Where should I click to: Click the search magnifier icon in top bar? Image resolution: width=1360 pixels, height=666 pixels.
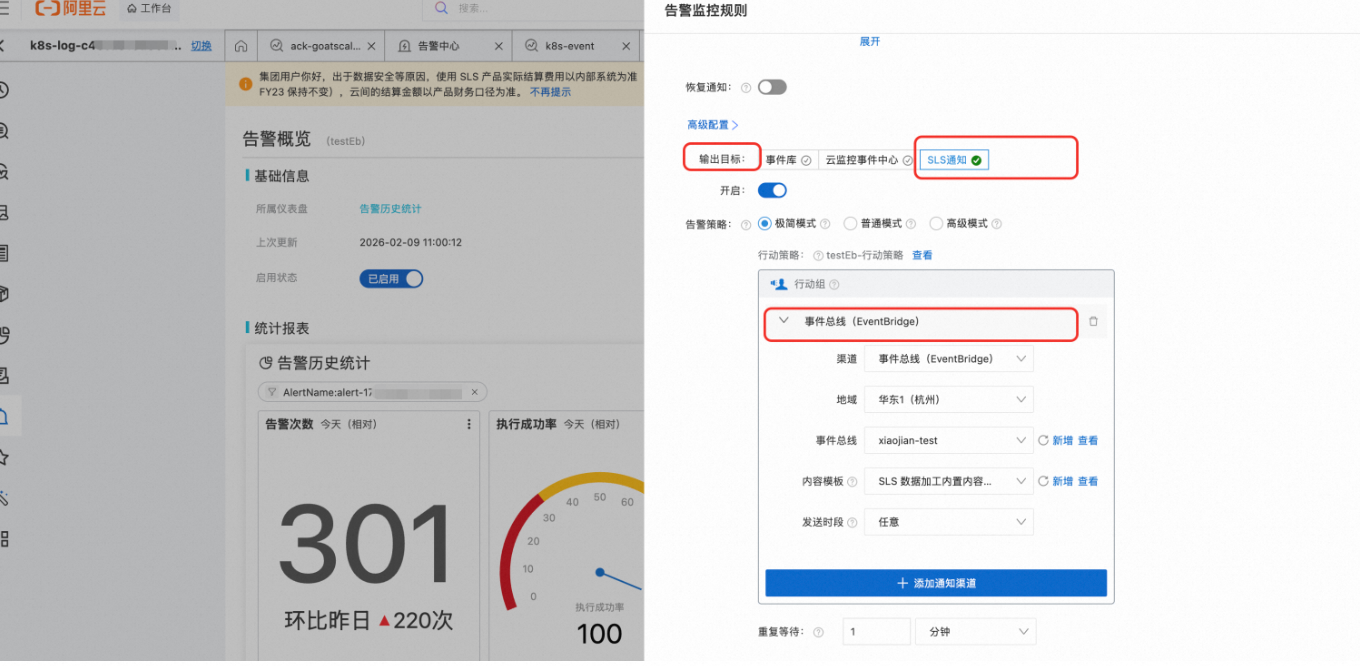pyautogui.click(x=442, y=8)
